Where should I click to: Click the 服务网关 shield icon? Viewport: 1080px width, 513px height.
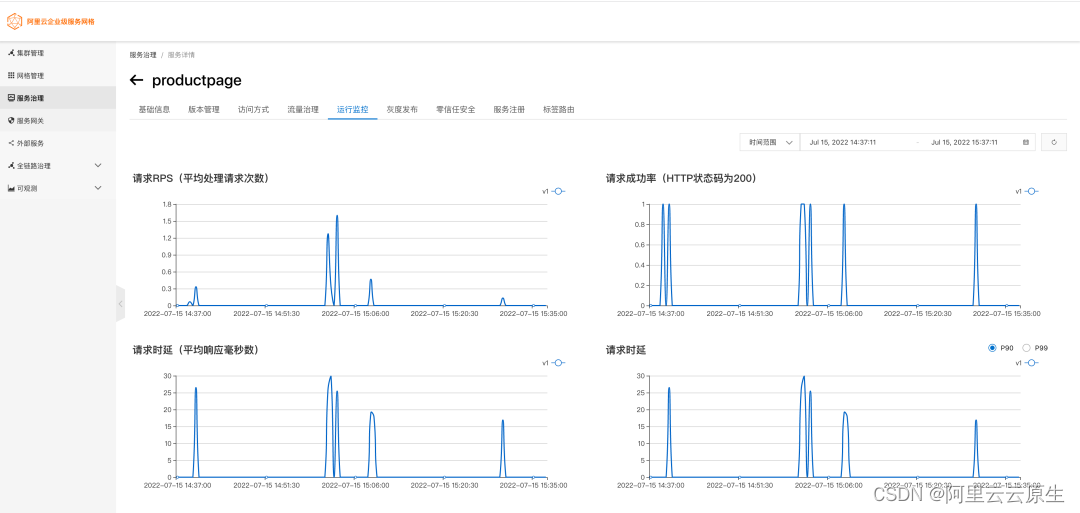[11, 121]
